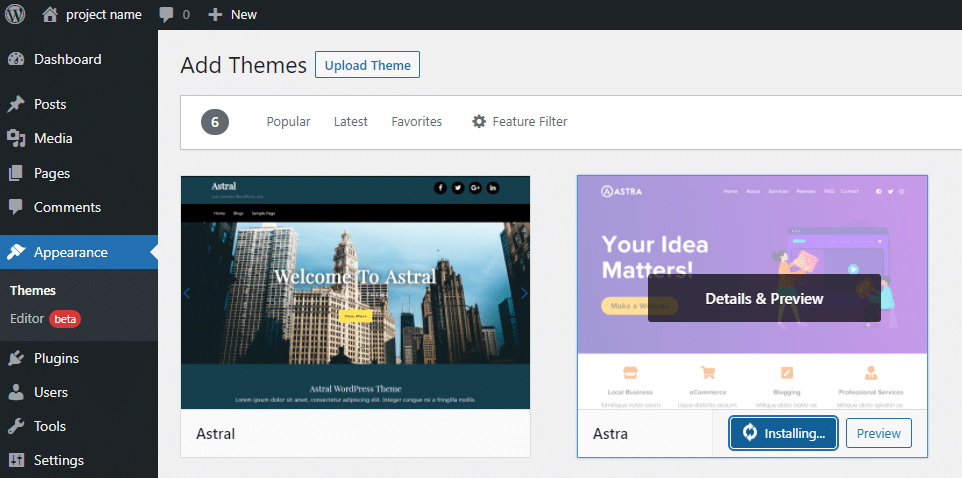This screenshot has height=478, width=962.
Task: Click the Astral theme screenshot thumbnail
Action: point(355,293)
